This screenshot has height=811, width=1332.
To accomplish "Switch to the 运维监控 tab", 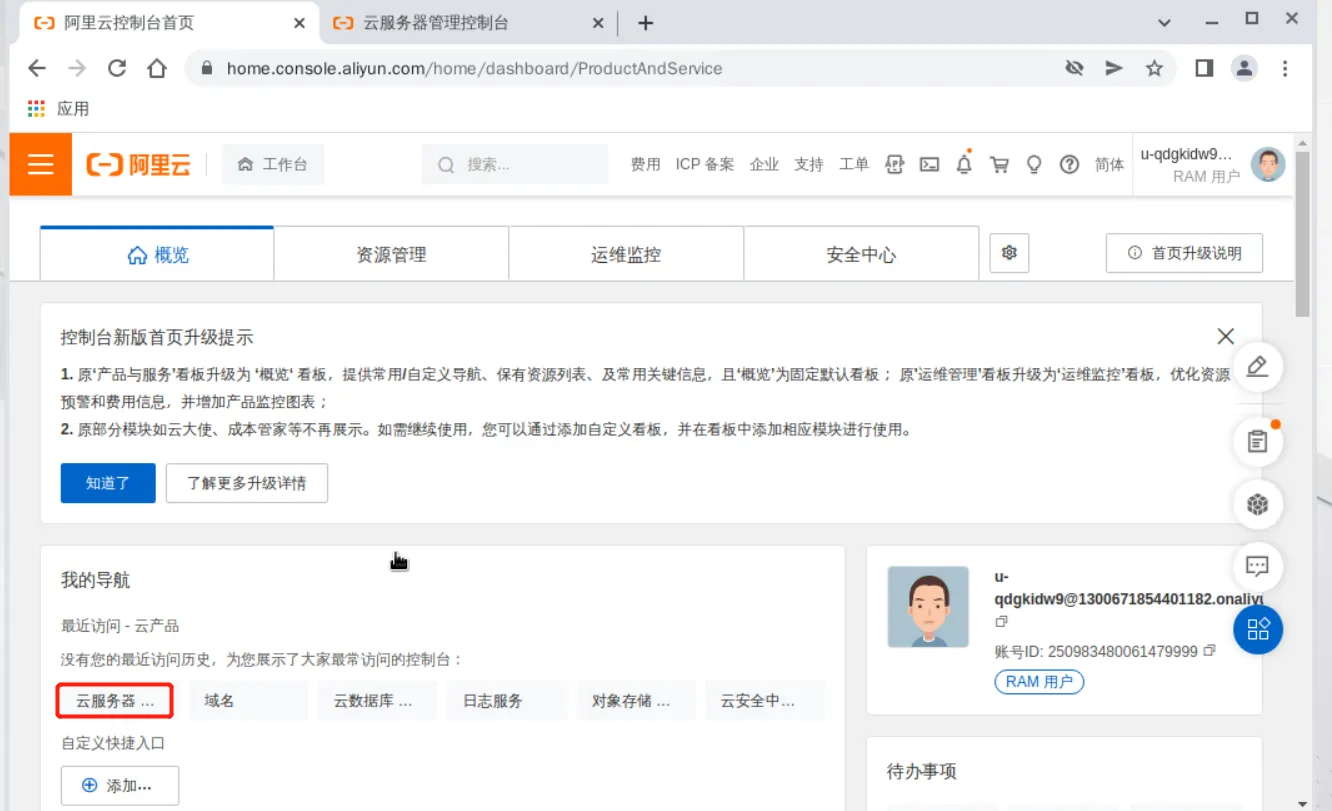I will coord(626,254).
